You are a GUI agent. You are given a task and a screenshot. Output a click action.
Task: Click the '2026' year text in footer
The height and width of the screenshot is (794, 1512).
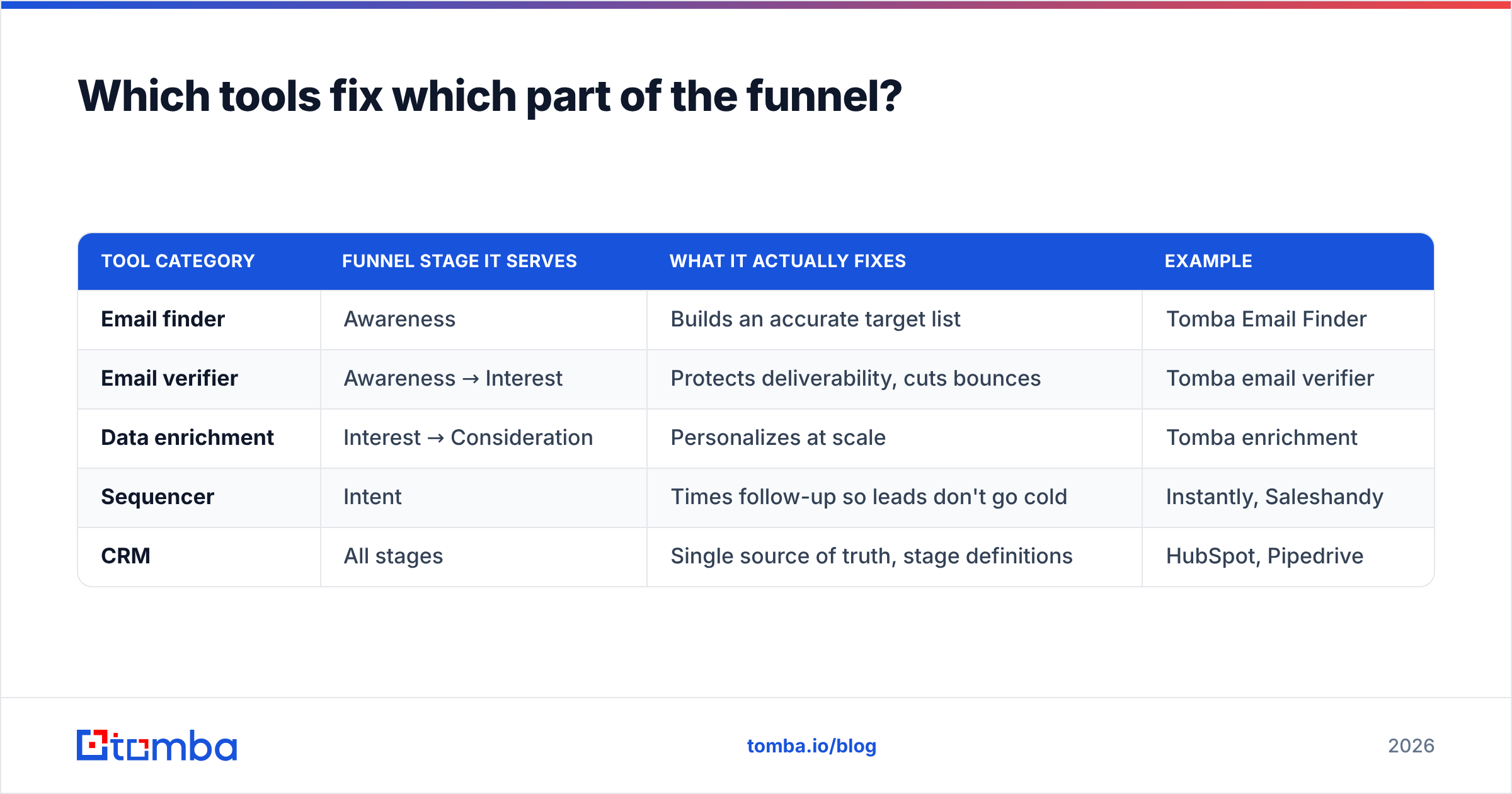(1411, 746)
